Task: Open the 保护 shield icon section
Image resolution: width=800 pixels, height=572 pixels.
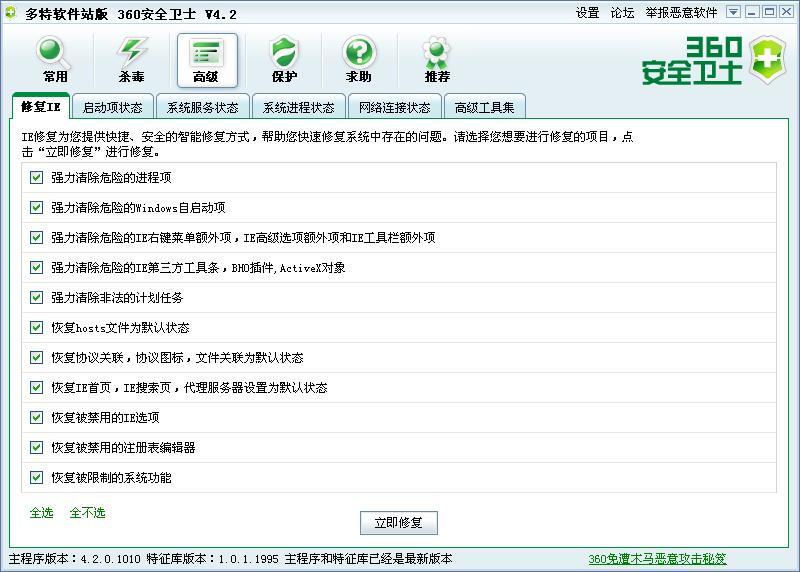Action: (x=284, y=60)
